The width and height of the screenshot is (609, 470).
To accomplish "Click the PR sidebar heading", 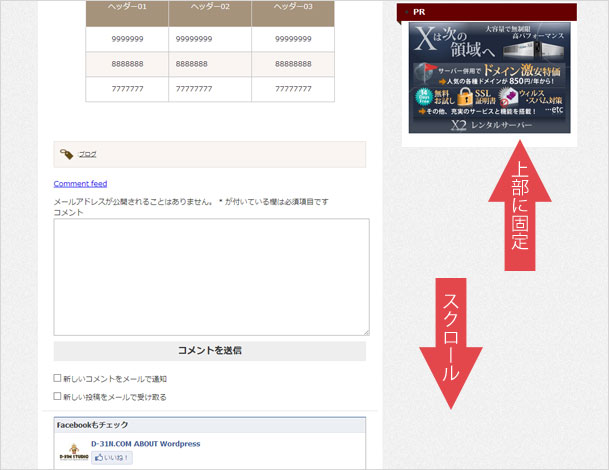I will pos(487,12).
